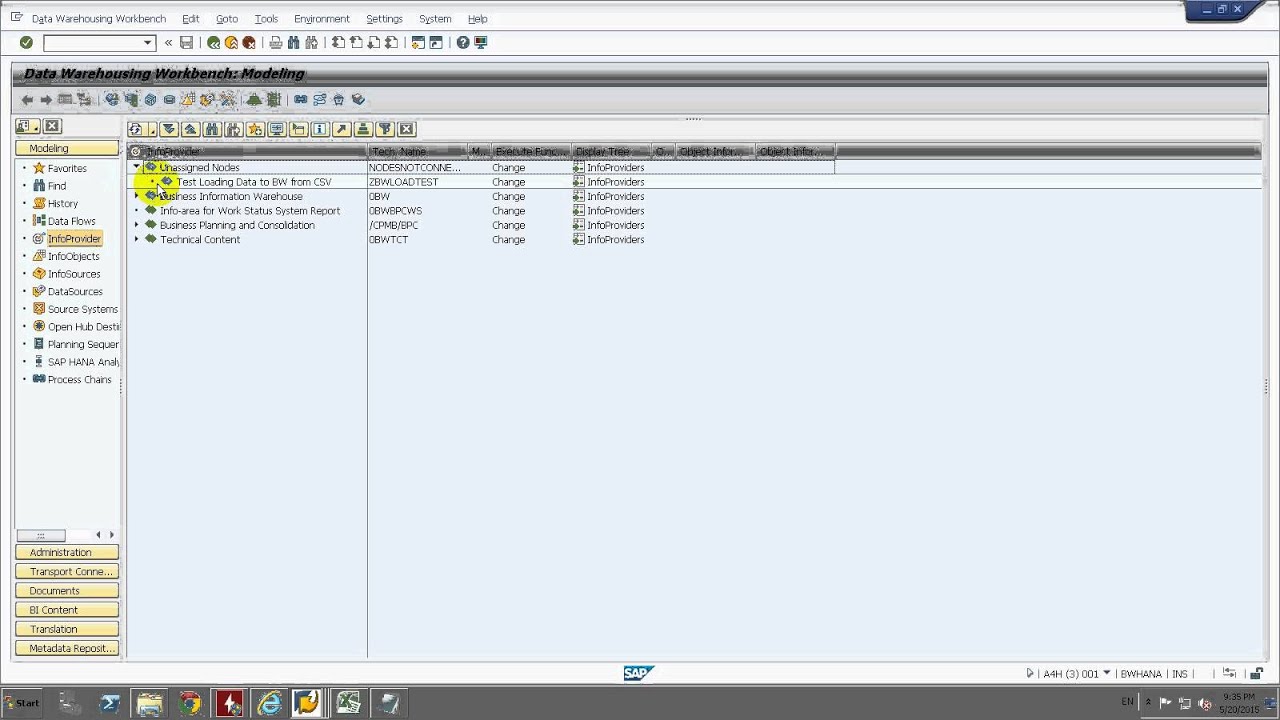Click the Tech. Name column header

point(419,152)
